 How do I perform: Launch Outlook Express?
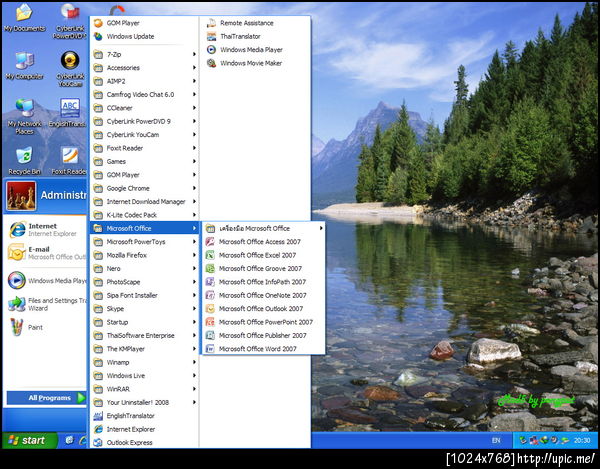(x=145, y=442)
